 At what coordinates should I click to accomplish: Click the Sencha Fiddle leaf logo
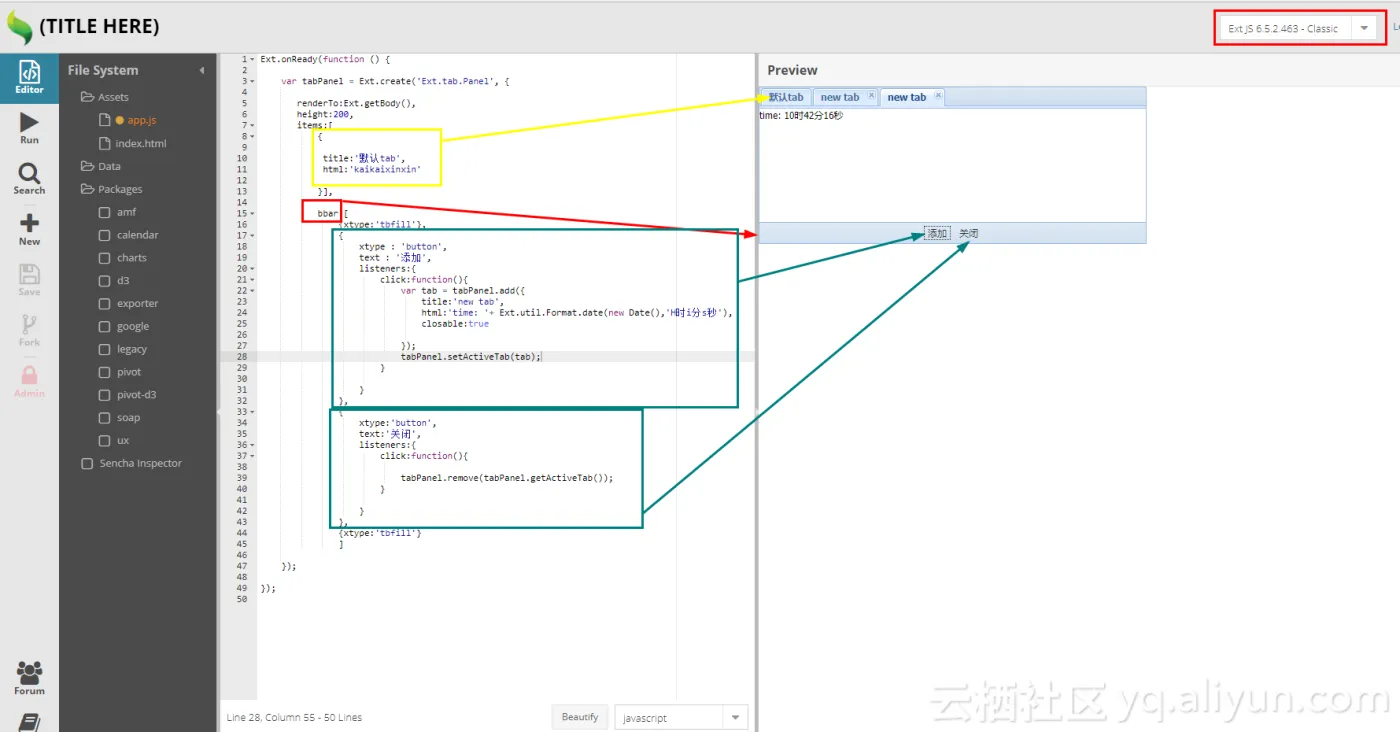point(19,27)
